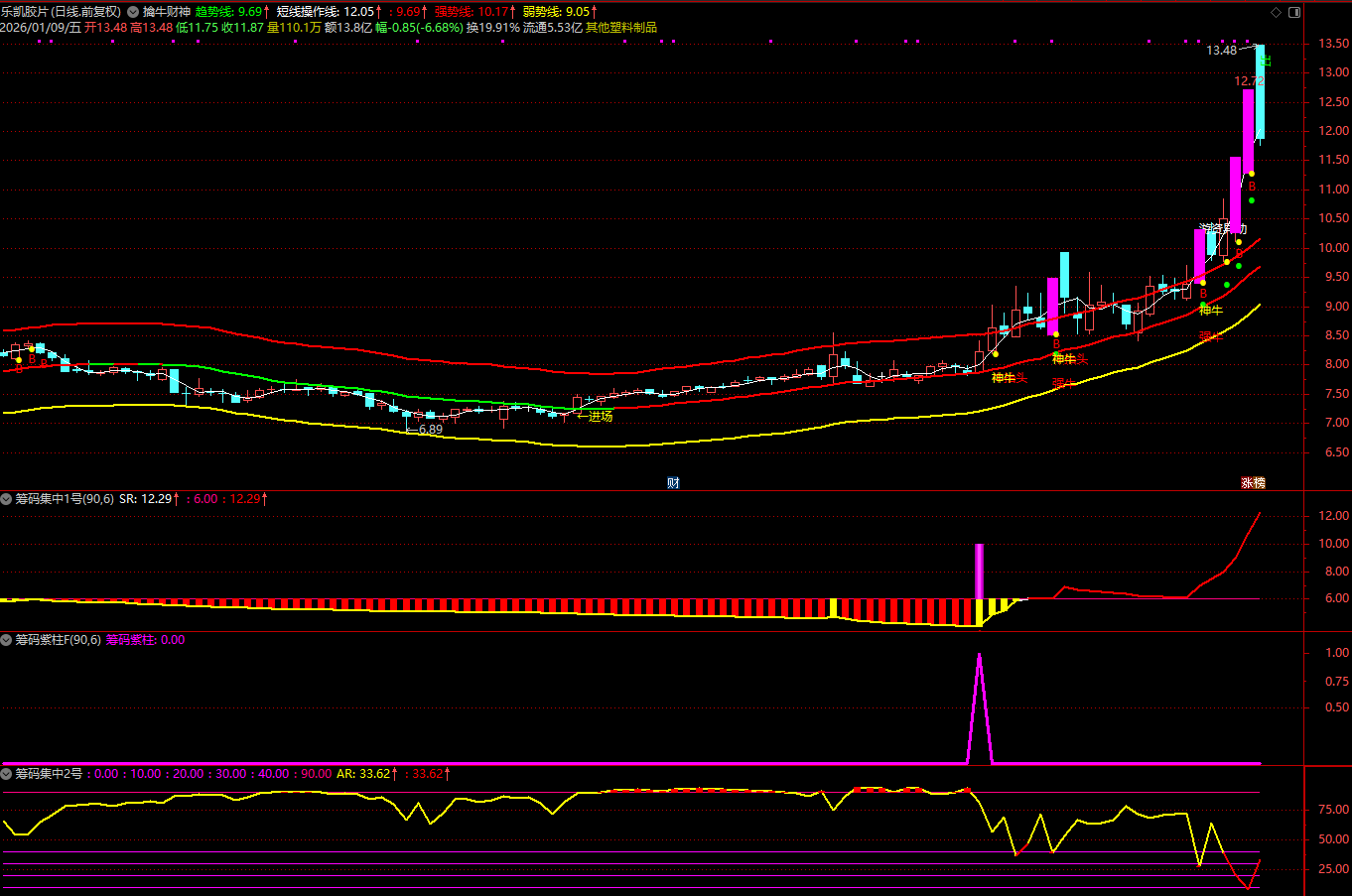The width and height of the screenshot is (1352, 896).
Task: Open the 筹码紫柱F indicator dropdown arrow
Action: [7, 640]
